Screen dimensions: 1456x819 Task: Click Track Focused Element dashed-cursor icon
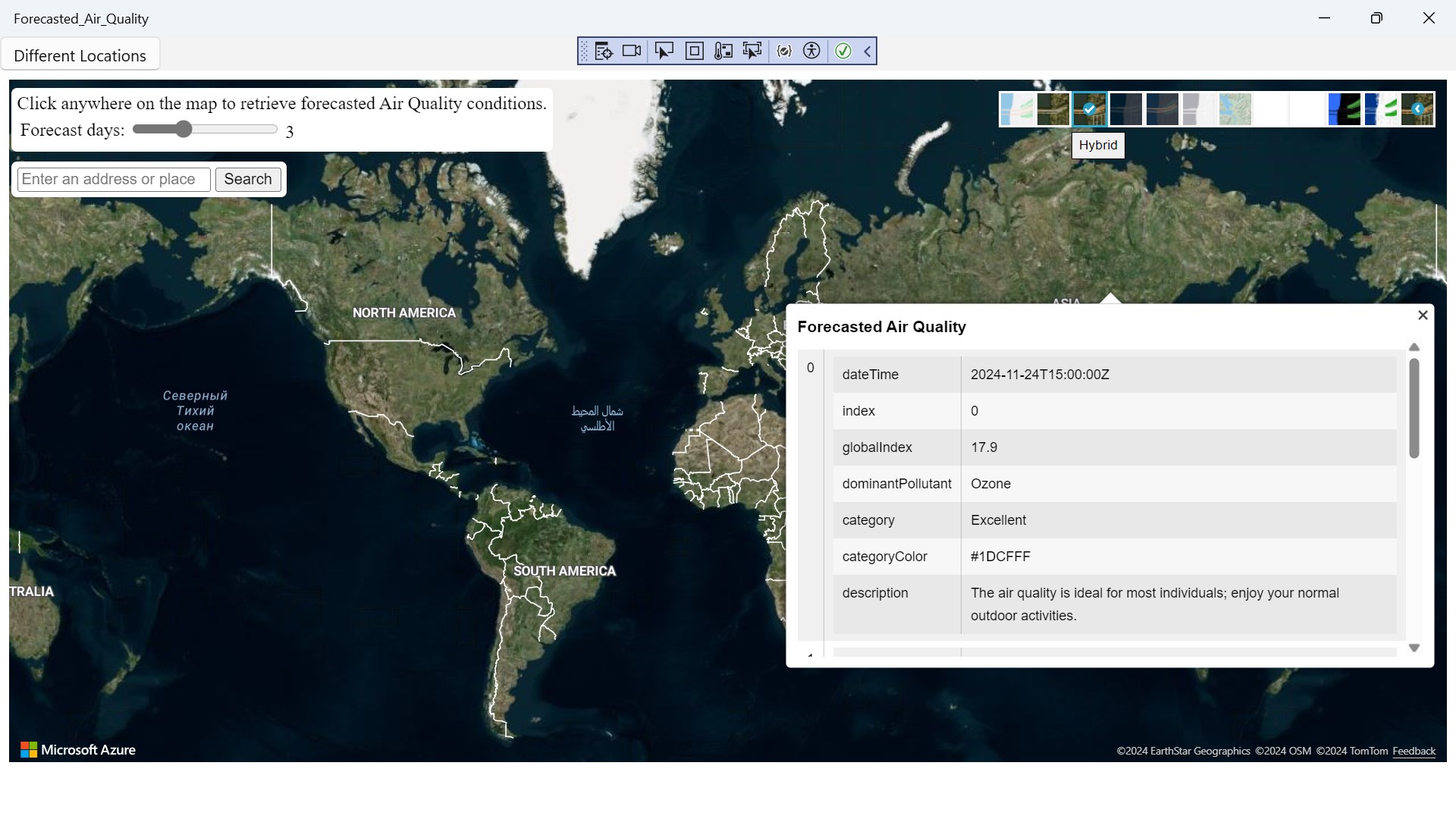(752, 51)
